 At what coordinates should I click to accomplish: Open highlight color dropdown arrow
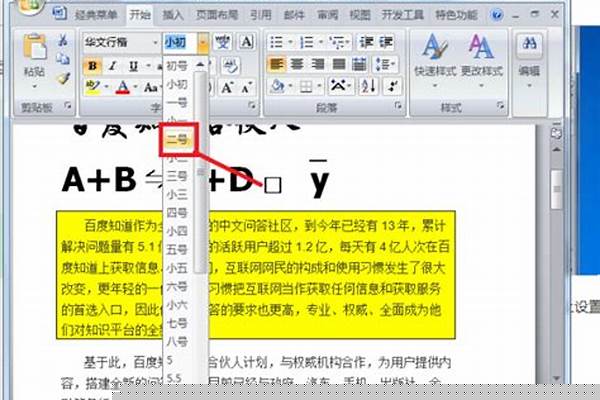coord(106,87)
